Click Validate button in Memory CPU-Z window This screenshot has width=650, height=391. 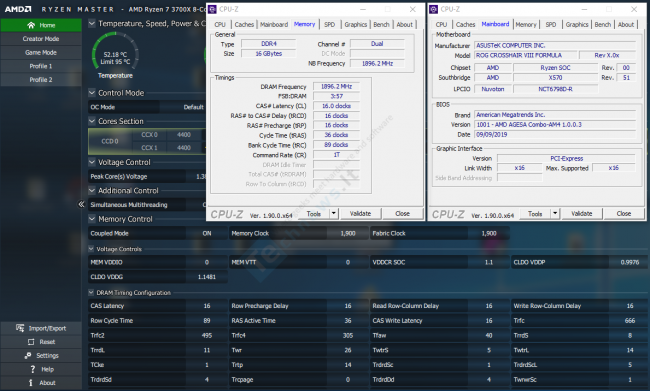360,214
